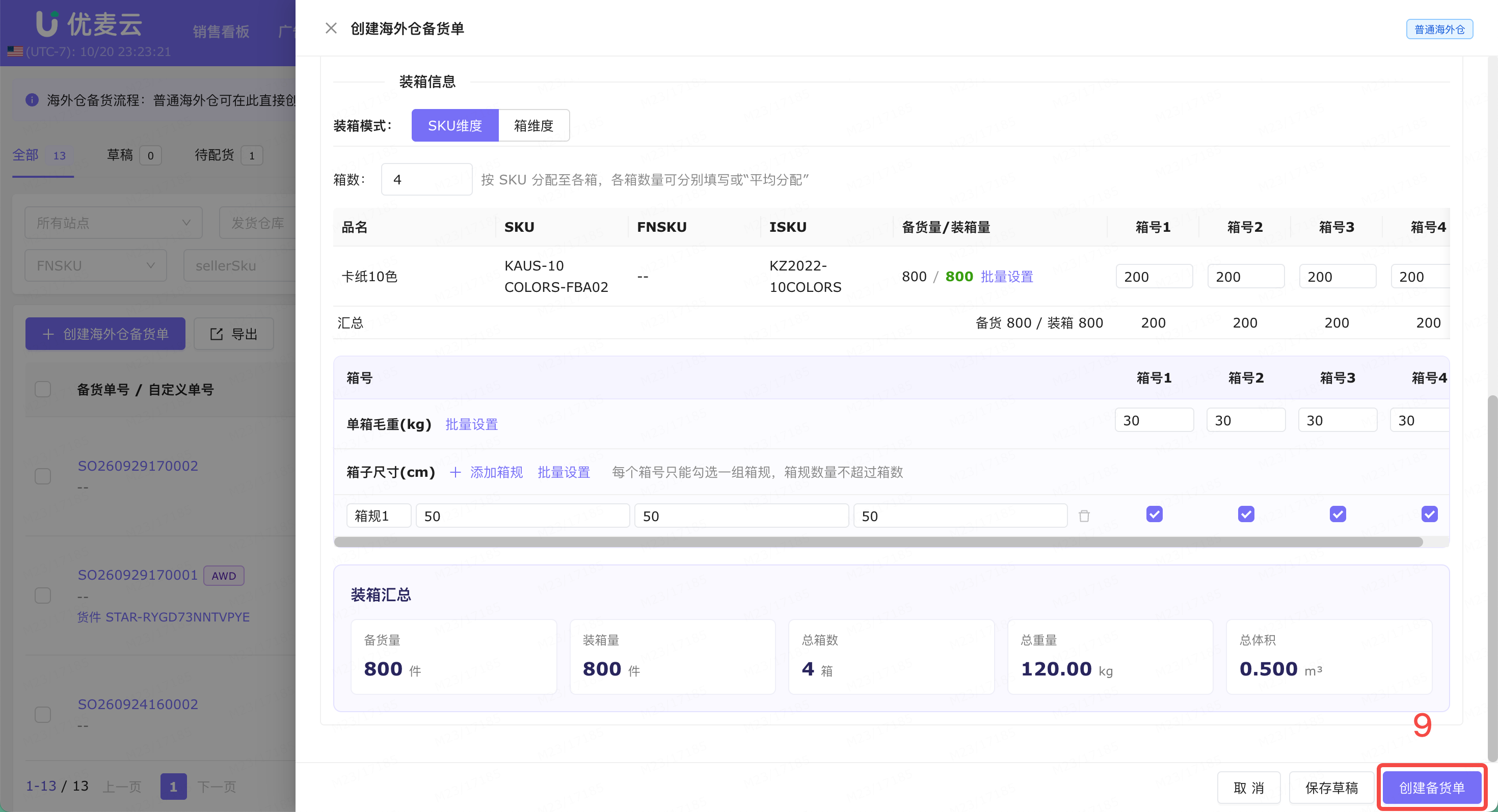Click the AWD tag on SO260929170001
Image resolution: width=1498 pixels, height=812 pixels.
[224, 576]
